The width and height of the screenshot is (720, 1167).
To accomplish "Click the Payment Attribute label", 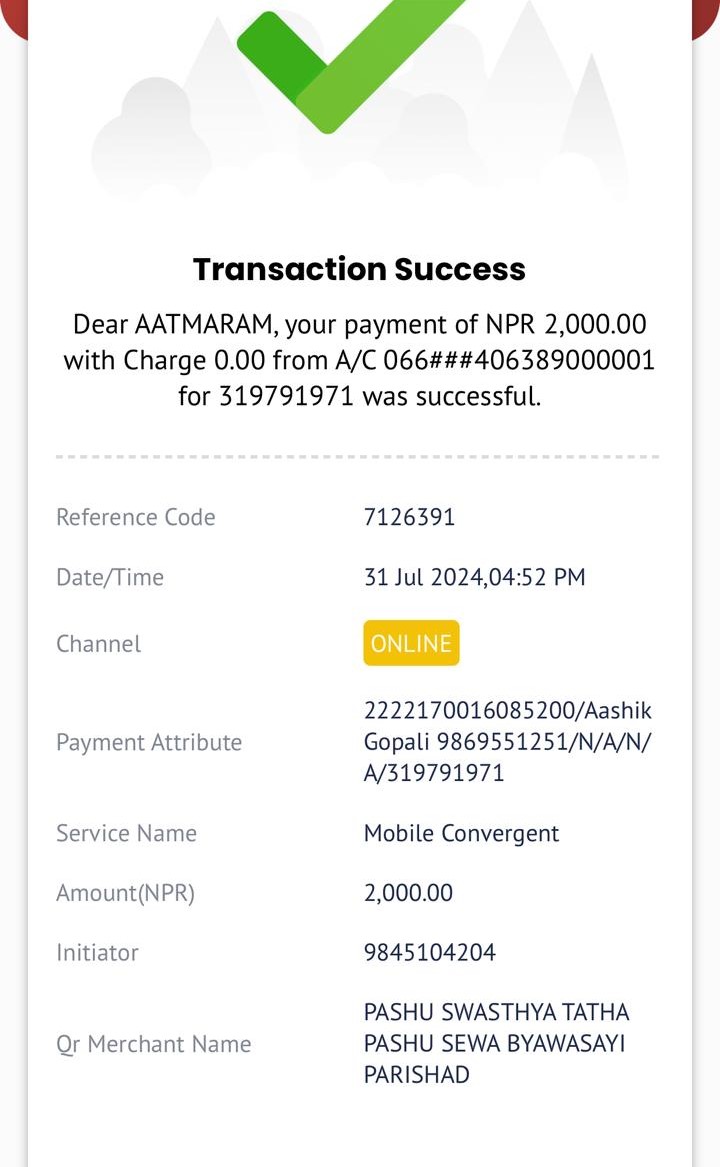I will click(x=149, y=743).
